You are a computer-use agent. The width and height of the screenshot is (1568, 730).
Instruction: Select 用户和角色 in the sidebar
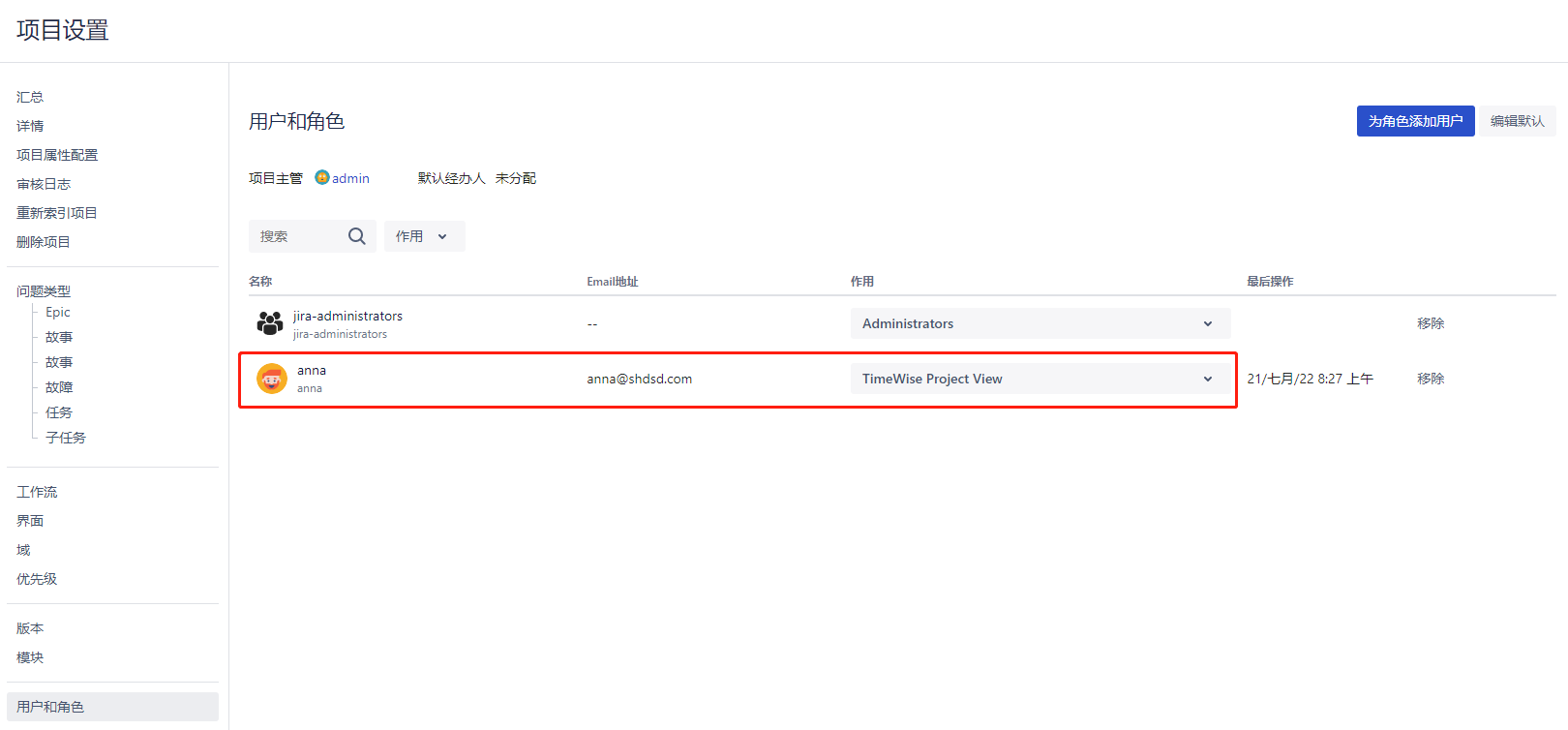(50, 707)
